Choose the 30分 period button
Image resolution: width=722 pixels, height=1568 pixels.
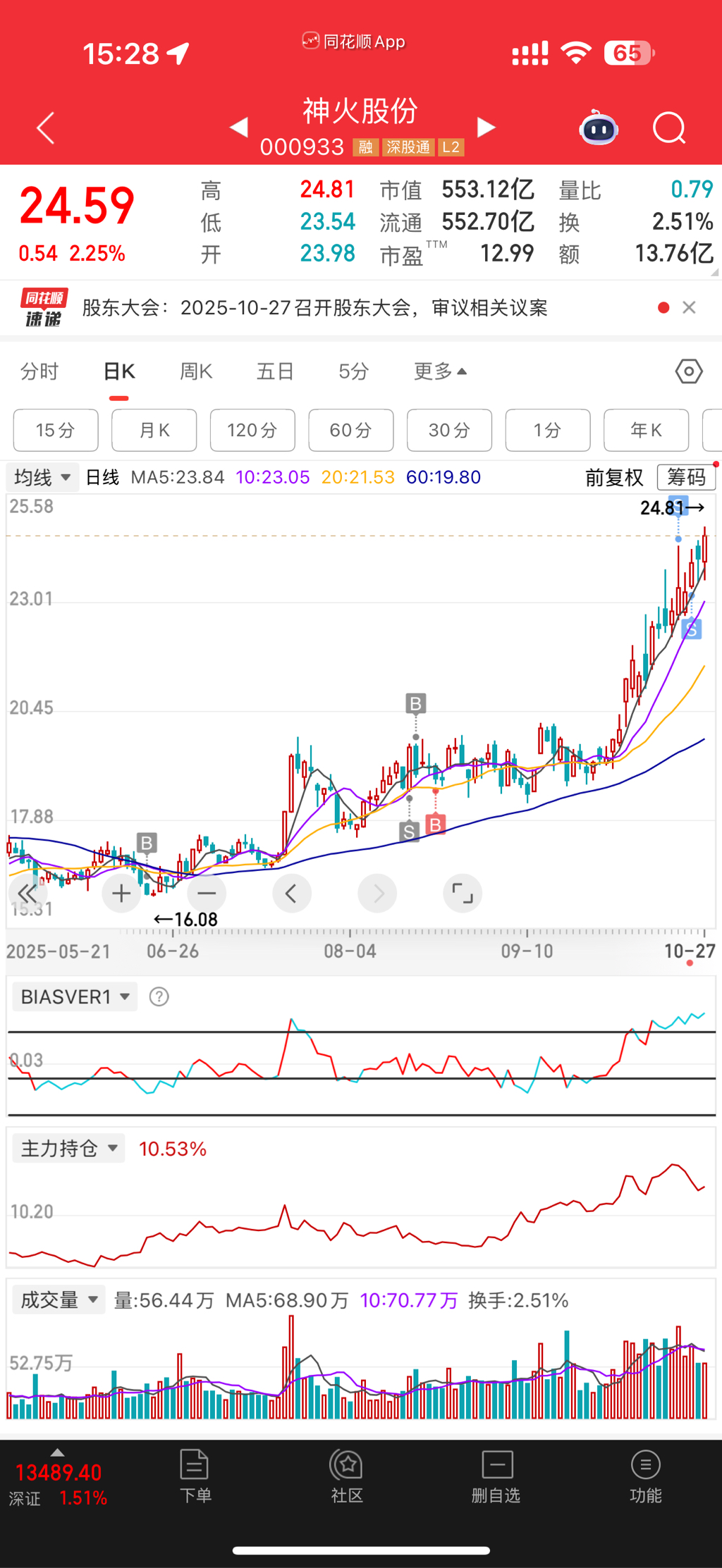pyautogui.click(x=449, y=430)
